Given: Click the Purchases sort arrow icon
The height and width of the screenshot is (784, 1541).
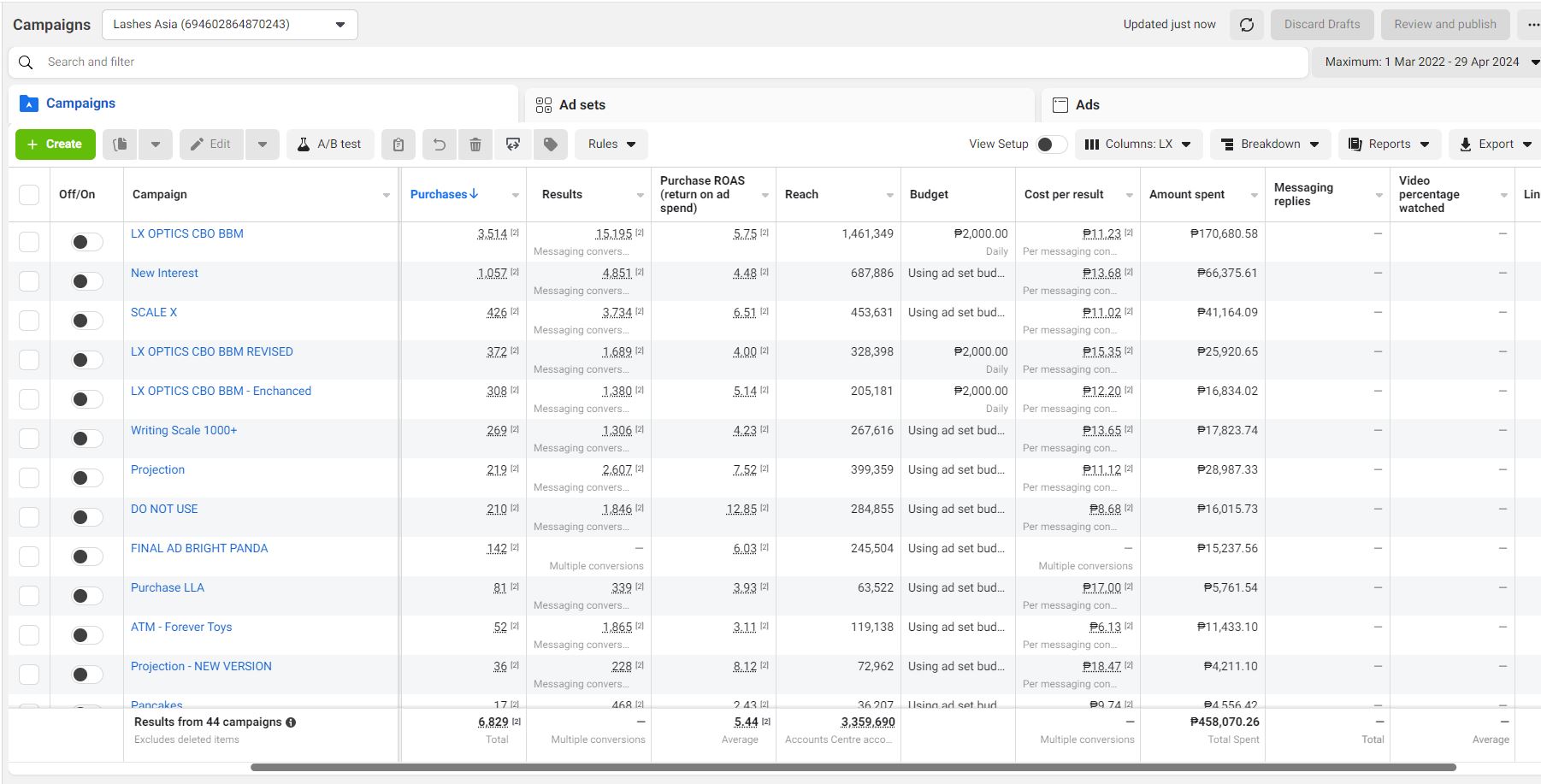Looking at the screenshot, I should pos(474,194).
